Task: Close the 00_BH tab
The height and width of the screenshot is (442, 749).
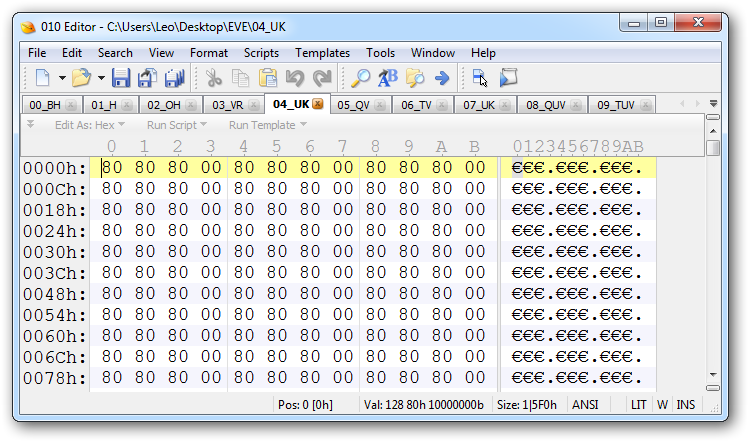Action: tap(71, 105)
